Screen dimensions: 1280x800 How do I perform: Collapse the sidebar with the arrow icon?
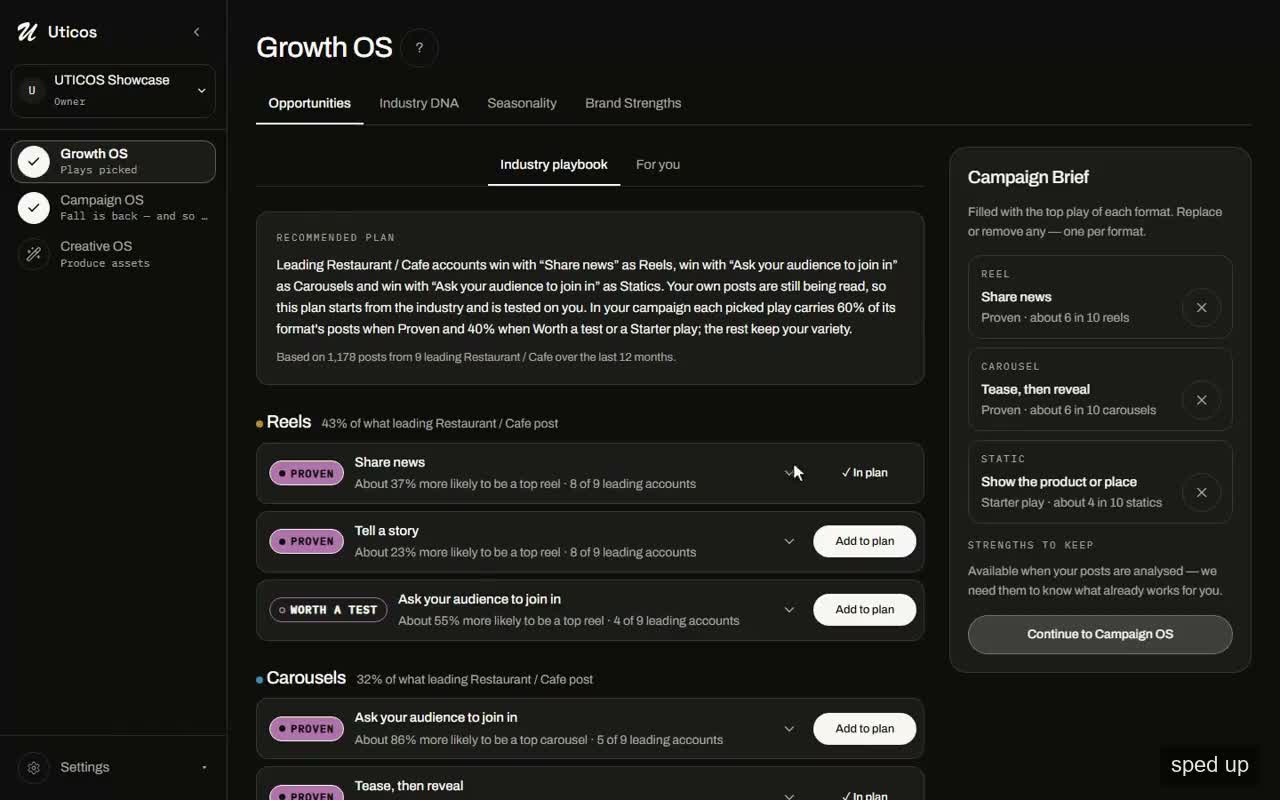pos(196,32)
